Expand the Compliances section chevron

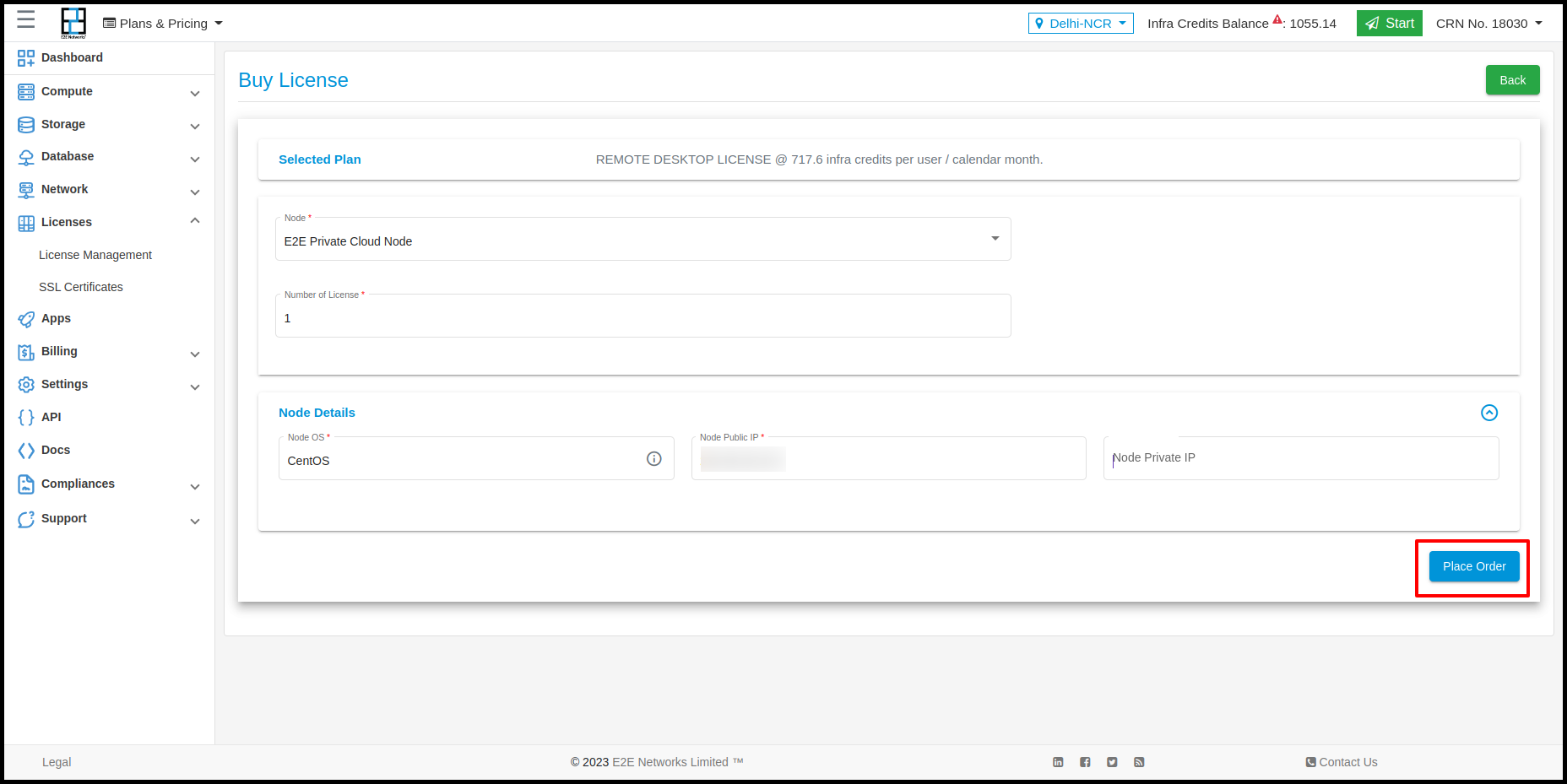[x=195, y=487]
